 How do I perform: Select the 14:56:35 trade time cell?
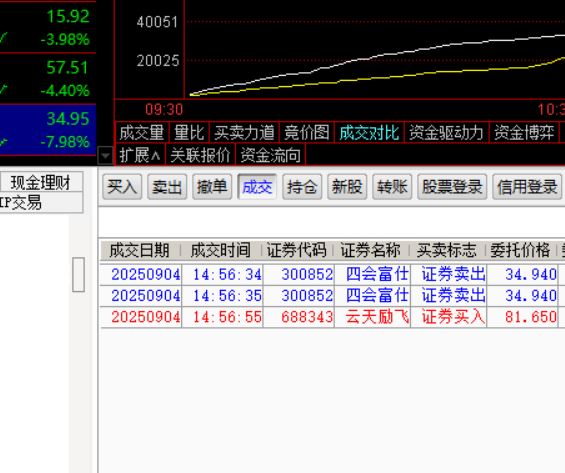(x=223, y=296)
